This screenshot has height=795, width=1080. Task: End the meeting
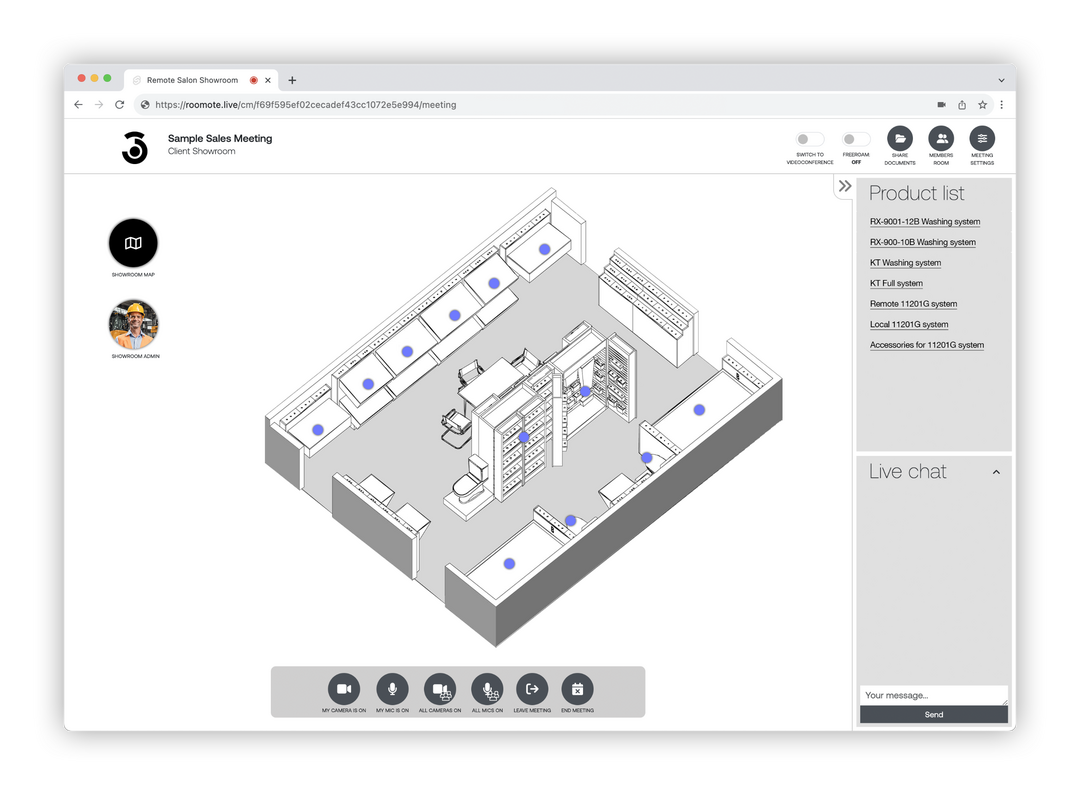pyautogui.click(x=576, y=690)
